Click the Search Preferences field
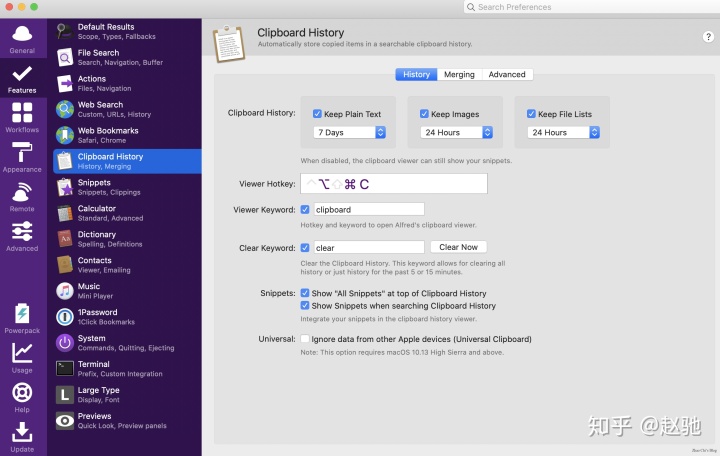 pos(591,7)
